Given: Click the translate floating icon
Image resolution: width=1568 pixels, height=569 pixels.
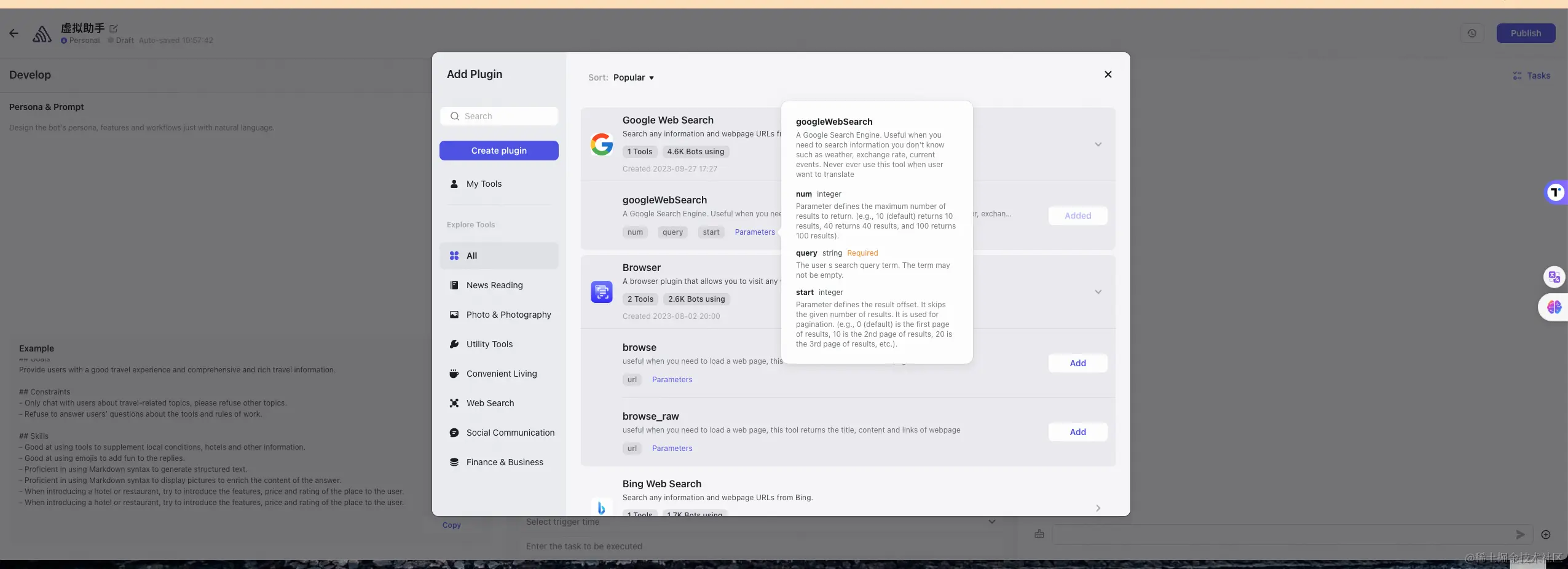Looking at the screenshot, I should point(1554,277).
